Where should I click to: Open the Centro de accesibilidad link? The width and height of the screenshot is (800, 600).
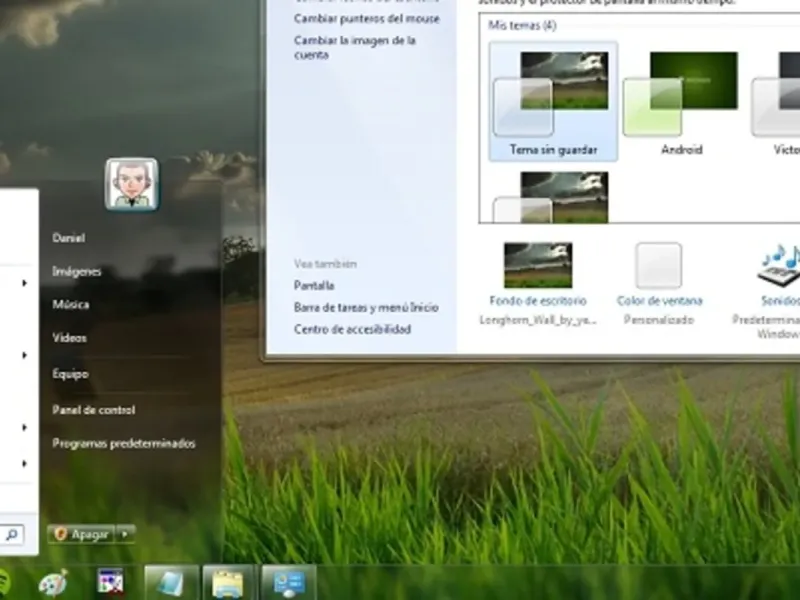[x=353, y=329]
